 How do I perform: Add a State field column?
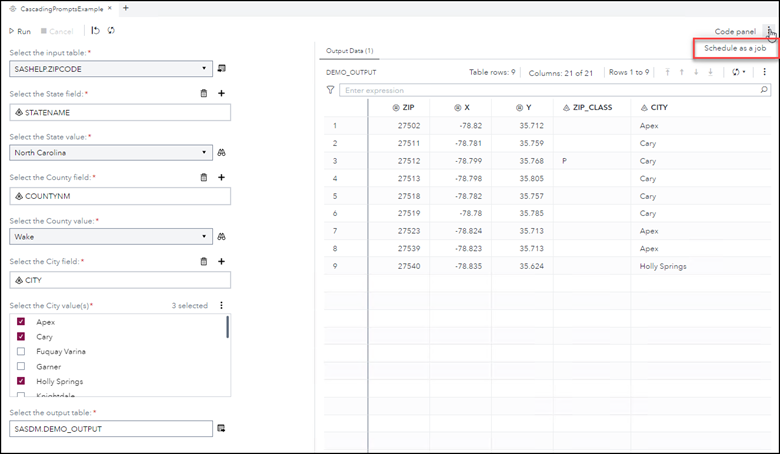tap(221, 93)
